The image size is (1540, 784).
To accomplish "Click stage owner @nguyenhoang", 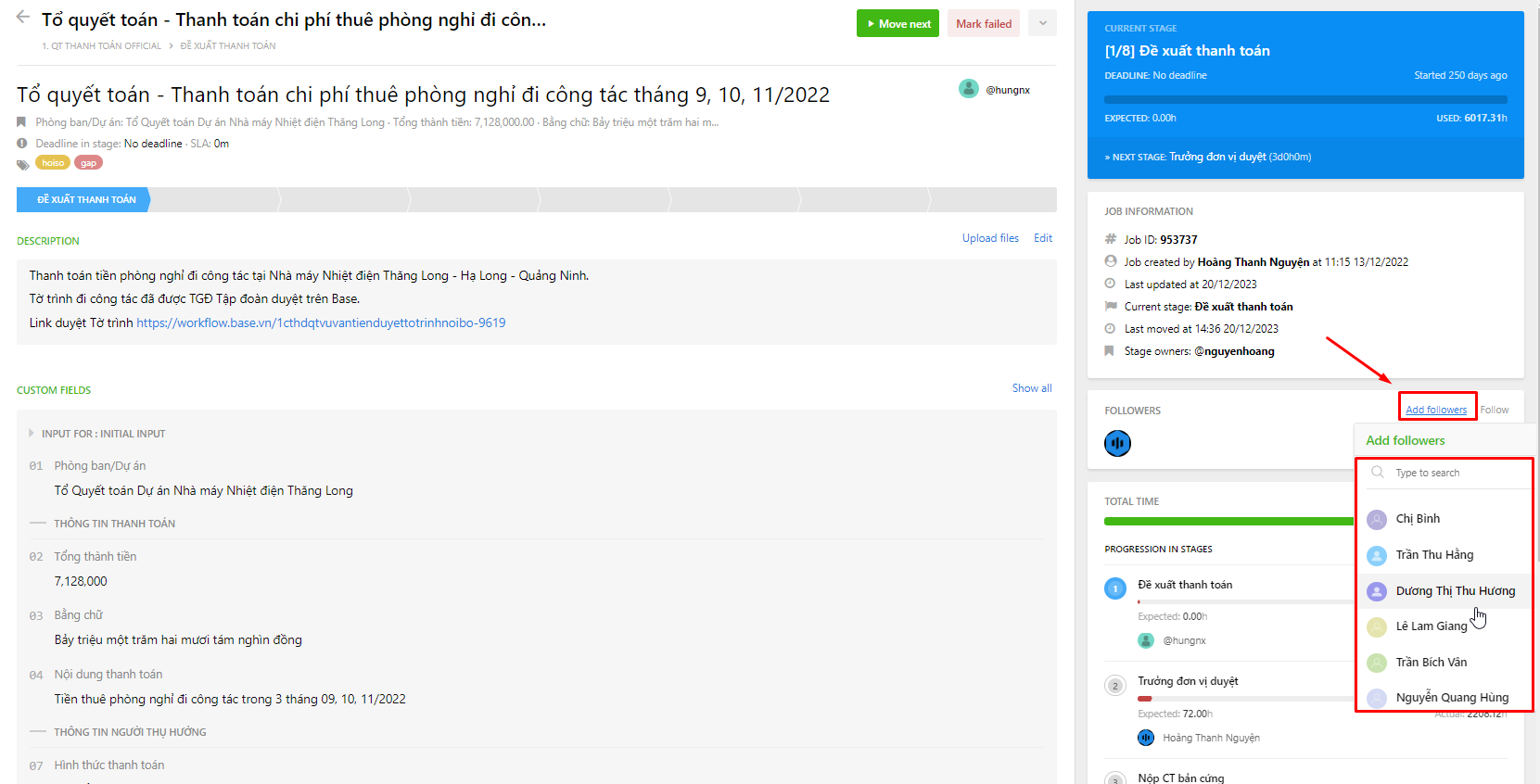I will [x=1234, y=351].
